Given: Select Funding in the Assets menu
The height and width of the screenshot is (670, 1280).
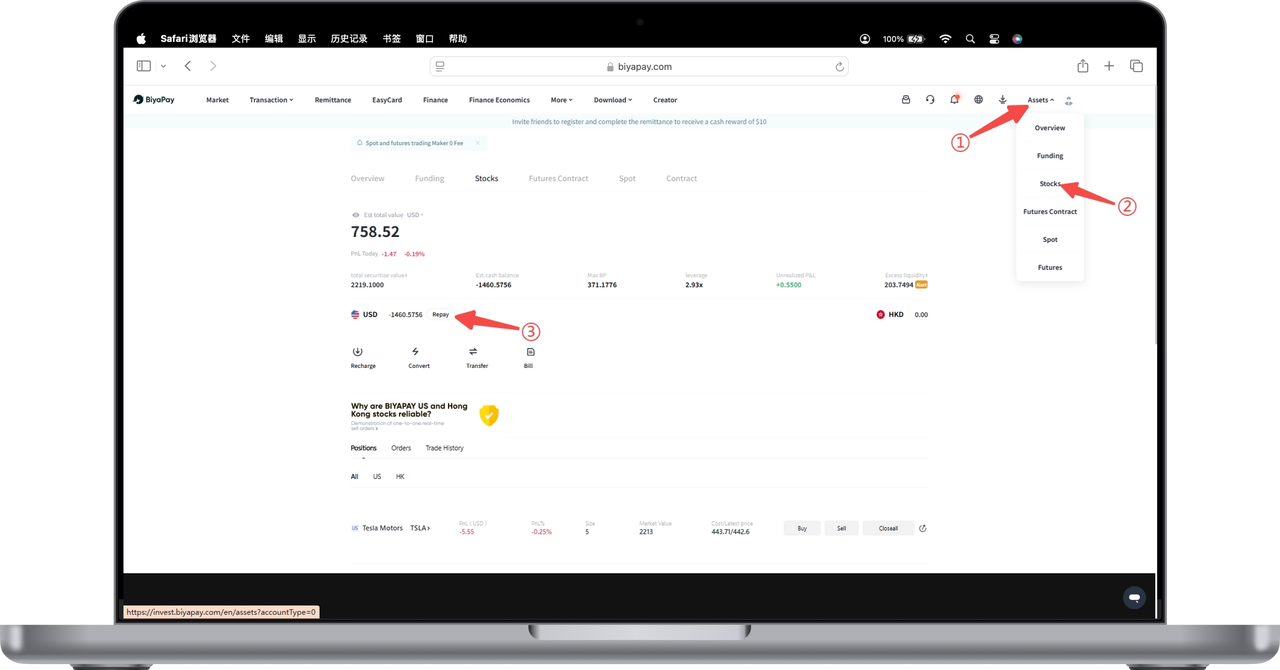Looking at the screenshot, I should (x=1050, y=156).
